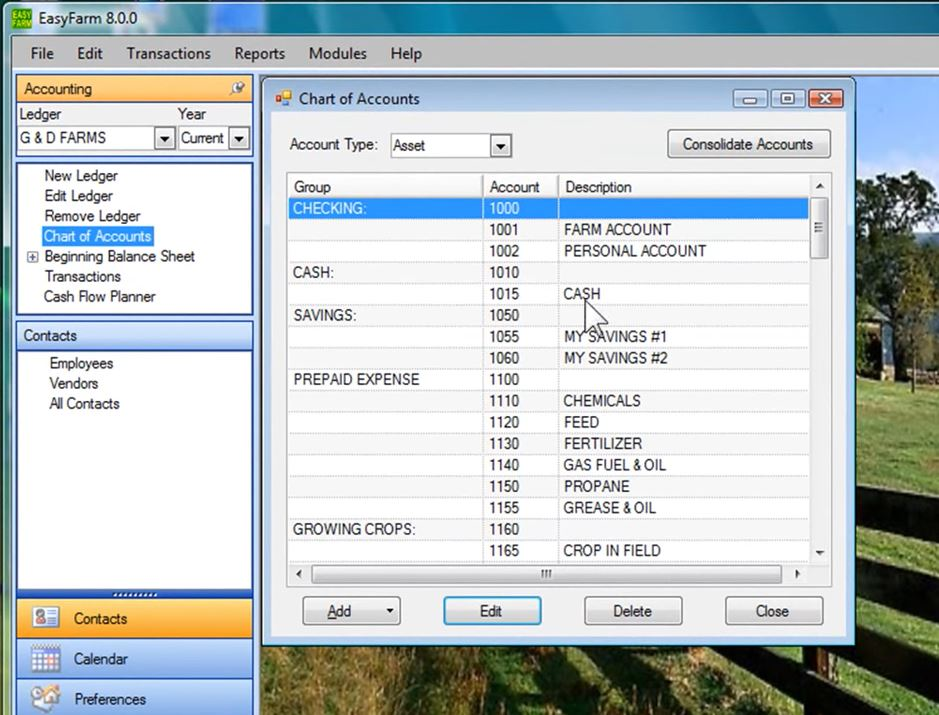Click the Consolidate Accounts button

(x=749, y=144)
